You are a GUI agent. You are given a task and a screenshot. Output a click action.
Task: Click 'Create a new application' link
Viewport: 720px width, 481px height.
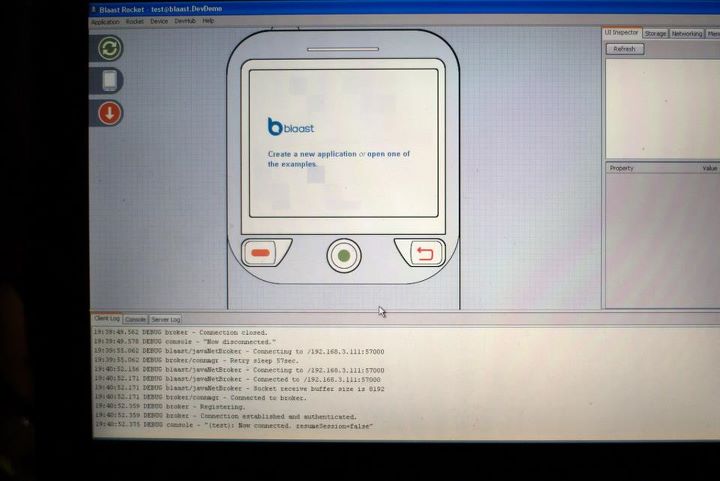point(312,154)
